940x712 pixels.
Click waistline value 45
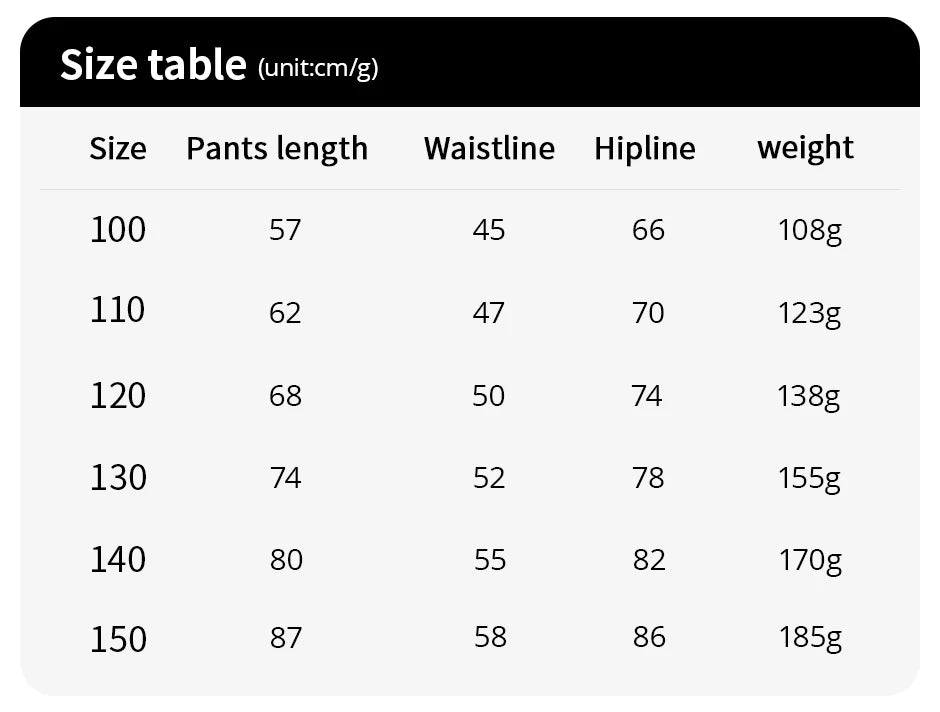[489, 231]
